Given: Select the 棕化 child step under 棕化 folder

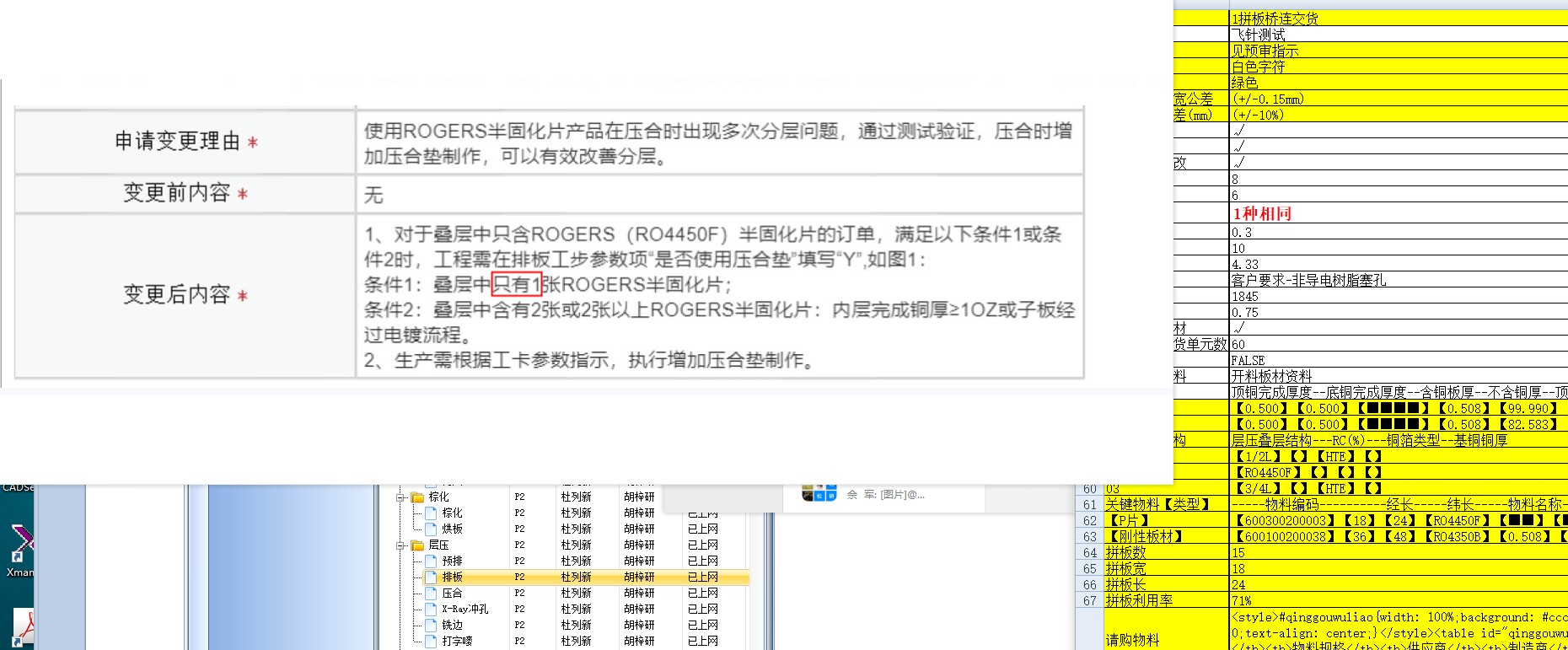Looking at the screenshot, I should pos(452,513).
